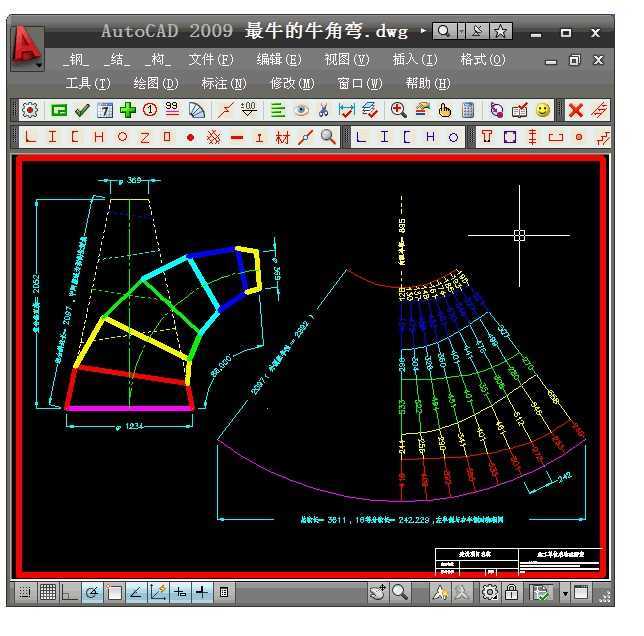Viewport: 644px width, 636px height.
Task: Click the pointing hand pan icon
Action: pyautogui.click(x=445, y=110)
